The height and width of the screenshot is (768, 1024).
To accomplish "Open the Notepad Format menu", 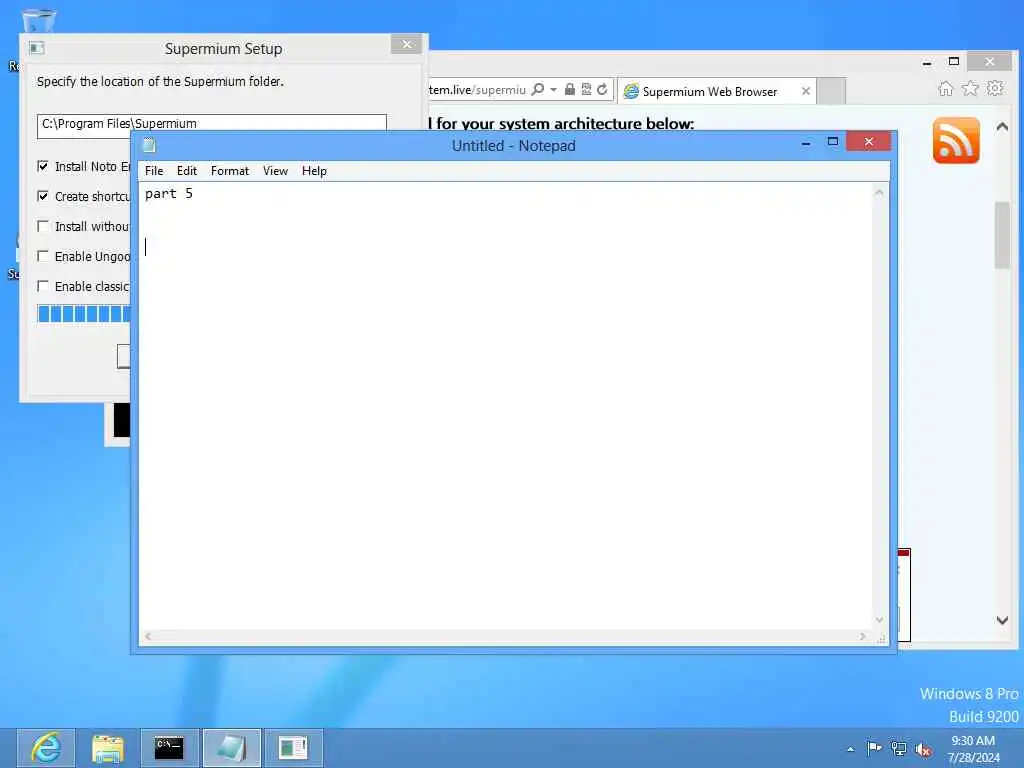I will 230,171.
